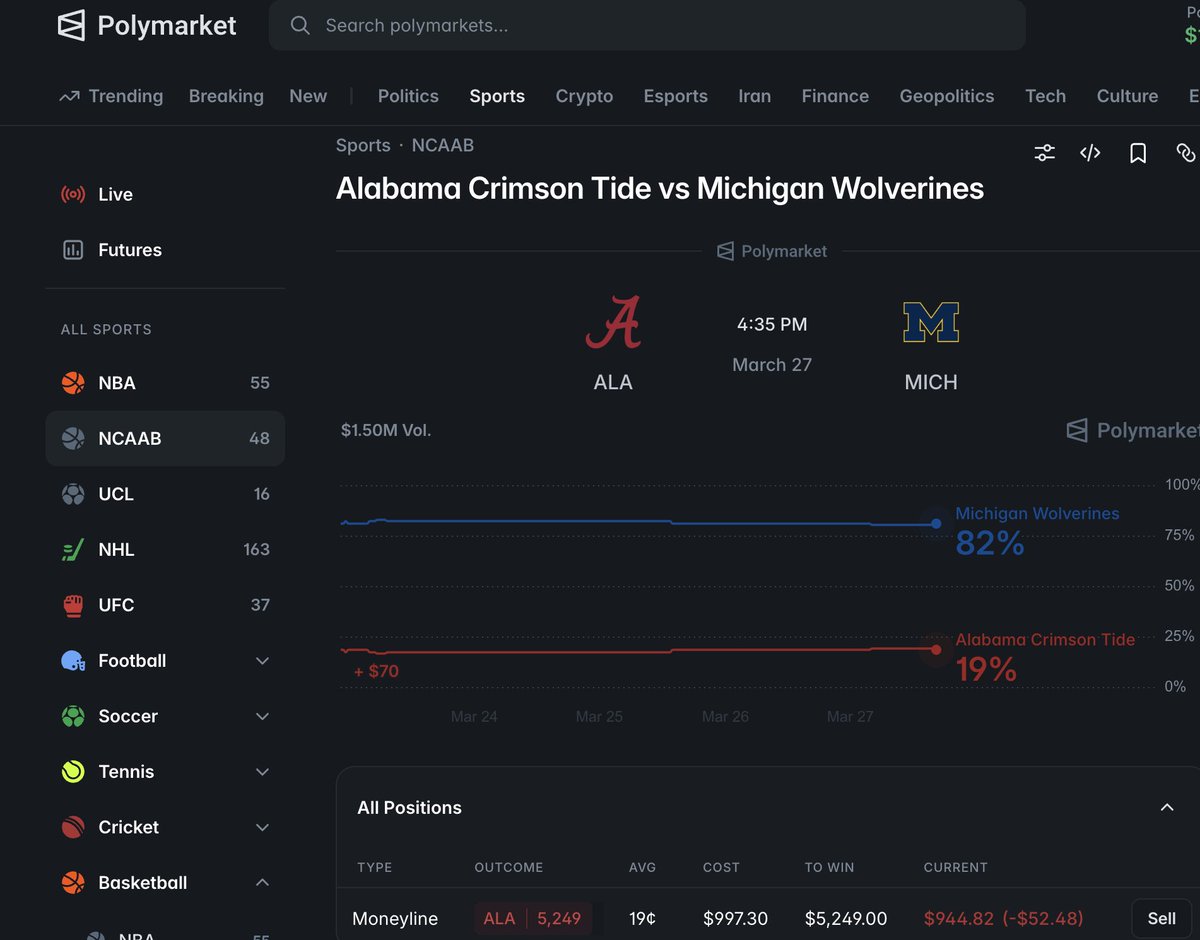The height and width of the screenshot is (940, 1200).
Task: Select the Sports category tab
Action: pyautogui.click(x=497, y=96)
